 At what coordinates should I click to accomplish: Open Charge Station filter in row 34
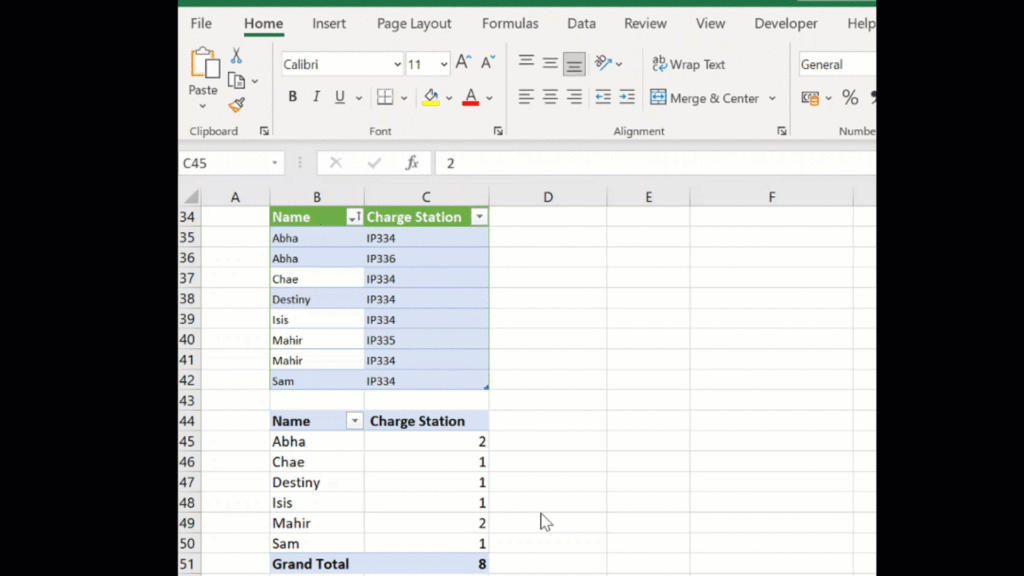pos(479,217)
